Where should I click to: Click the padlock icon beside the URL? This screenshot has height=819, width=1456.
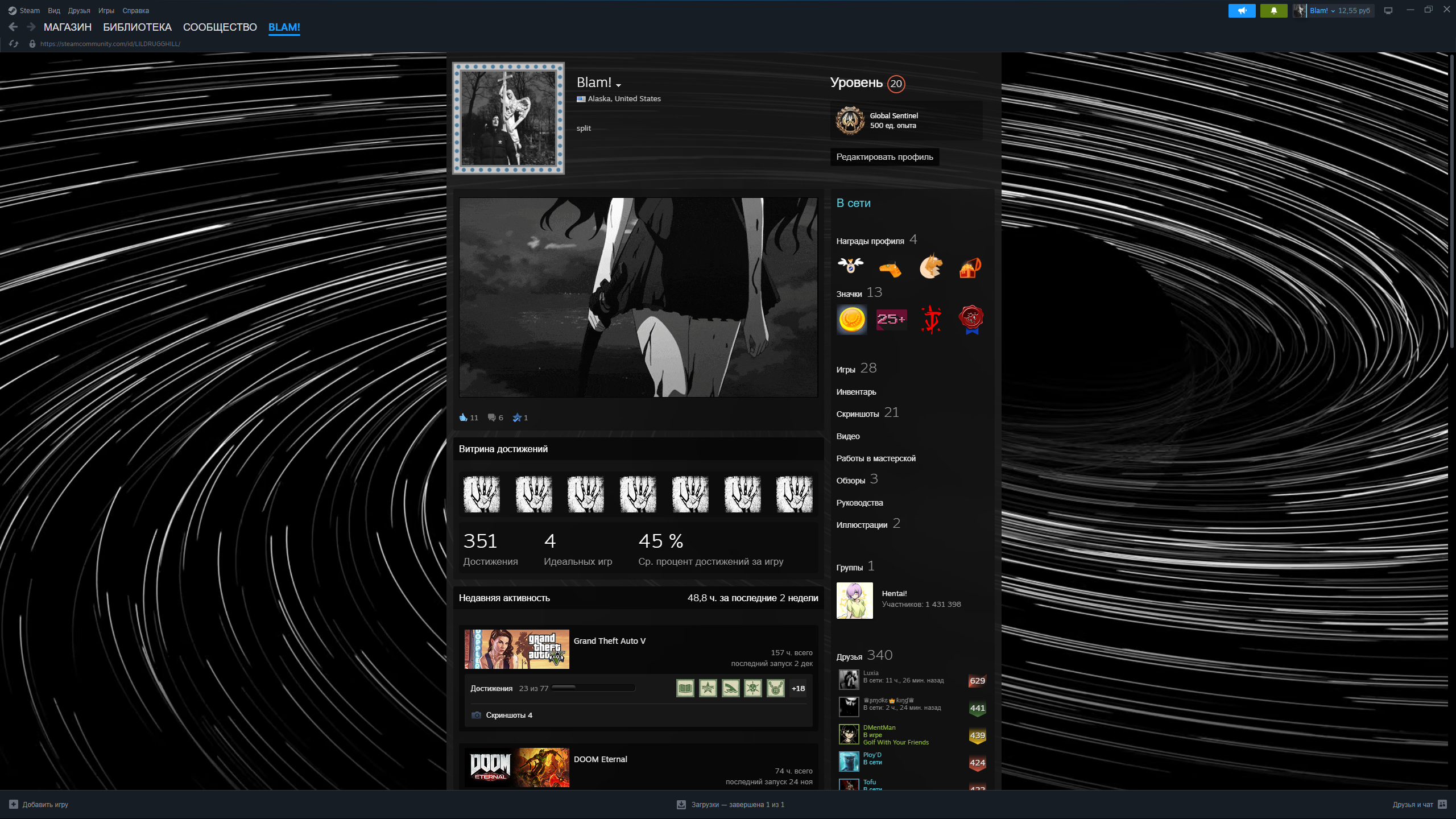pyautogui.click(x=32, y=44)
